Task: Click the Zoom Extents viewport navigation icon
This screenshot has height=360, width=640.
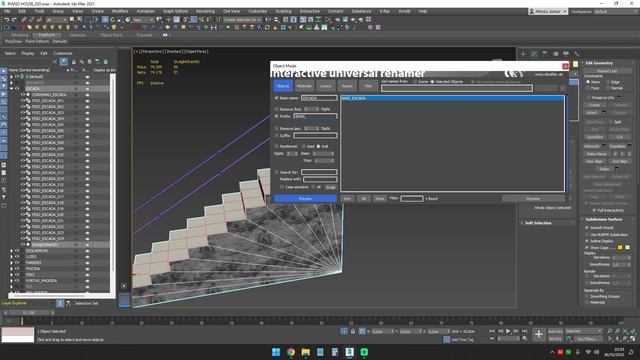Action: click(625, 331)
